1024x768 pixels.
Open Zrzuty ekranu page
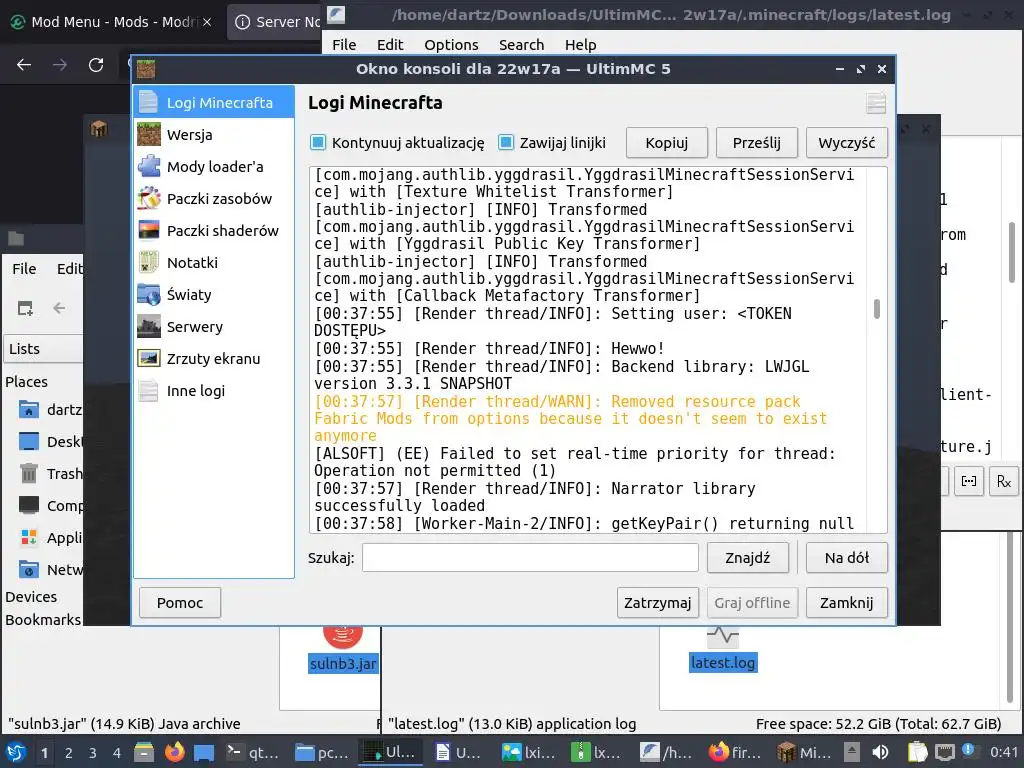point(214,359)
